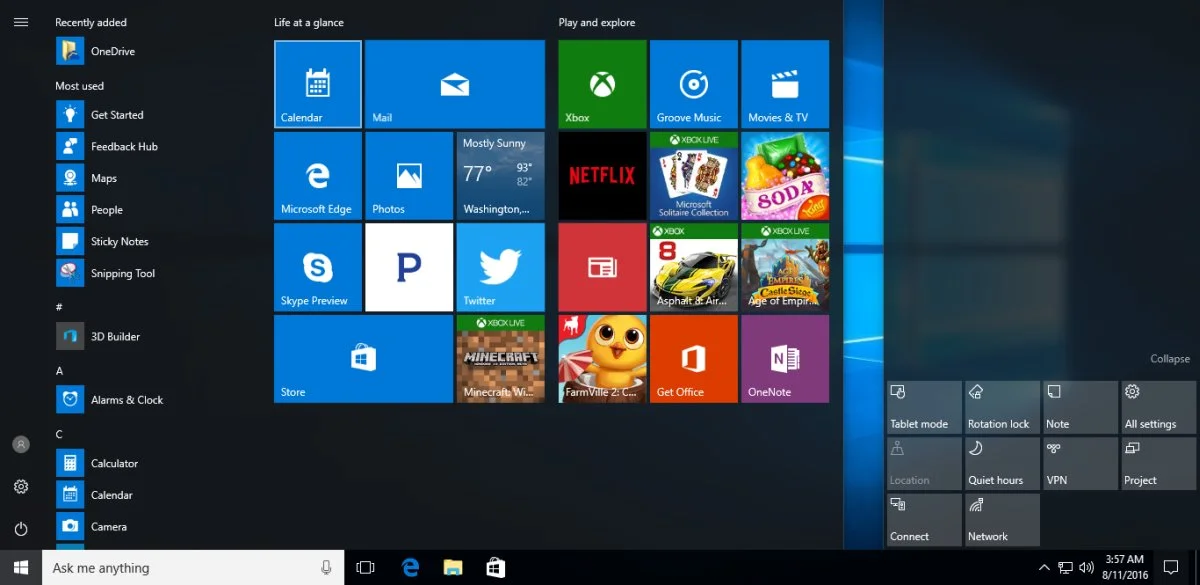Open VPN quick action
This screenshot has height=585, width=1200.
pyautogui.click(x=1080, y=463)
